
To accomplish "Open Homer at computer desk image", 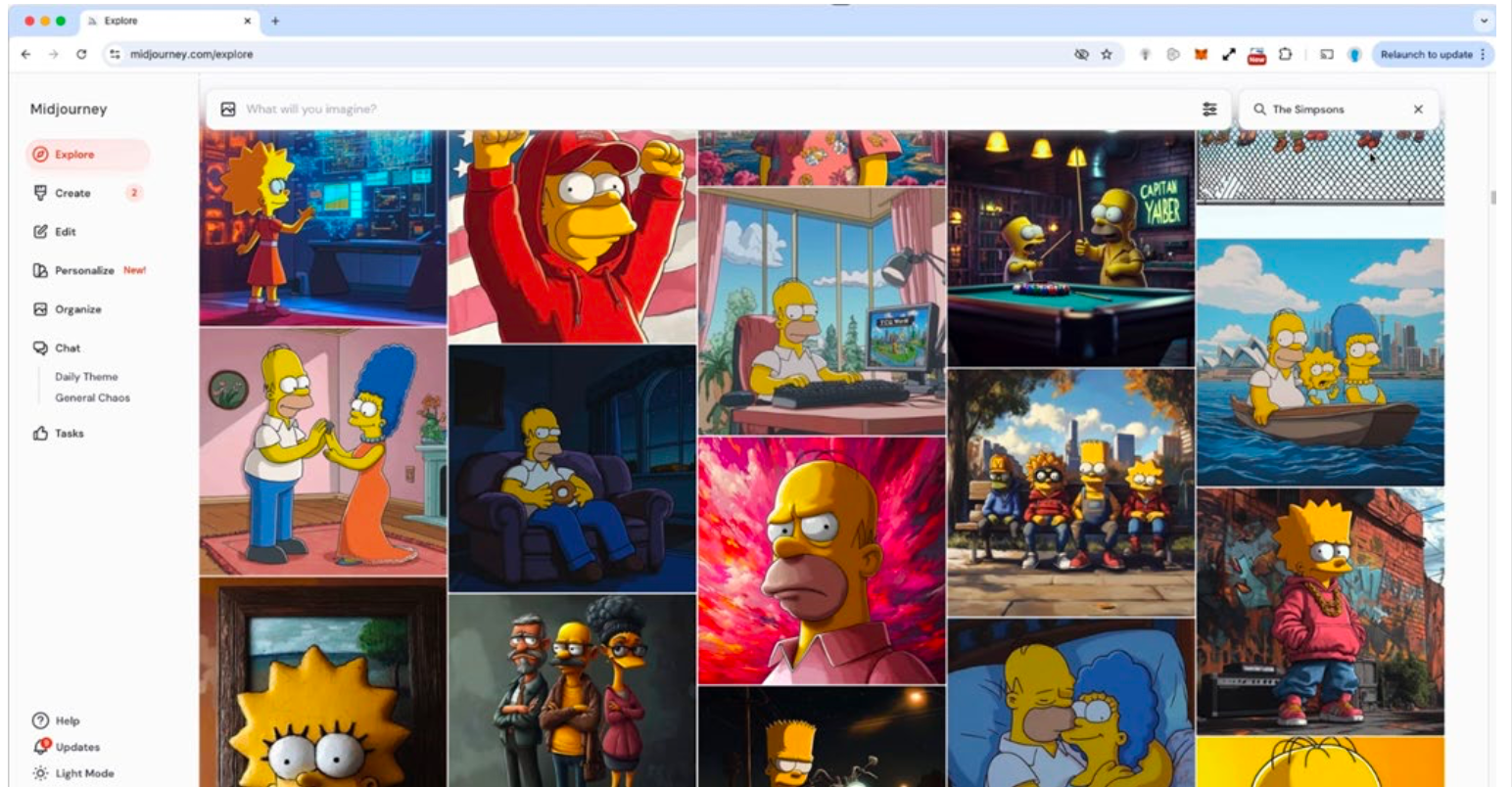I will click(822, 311).
